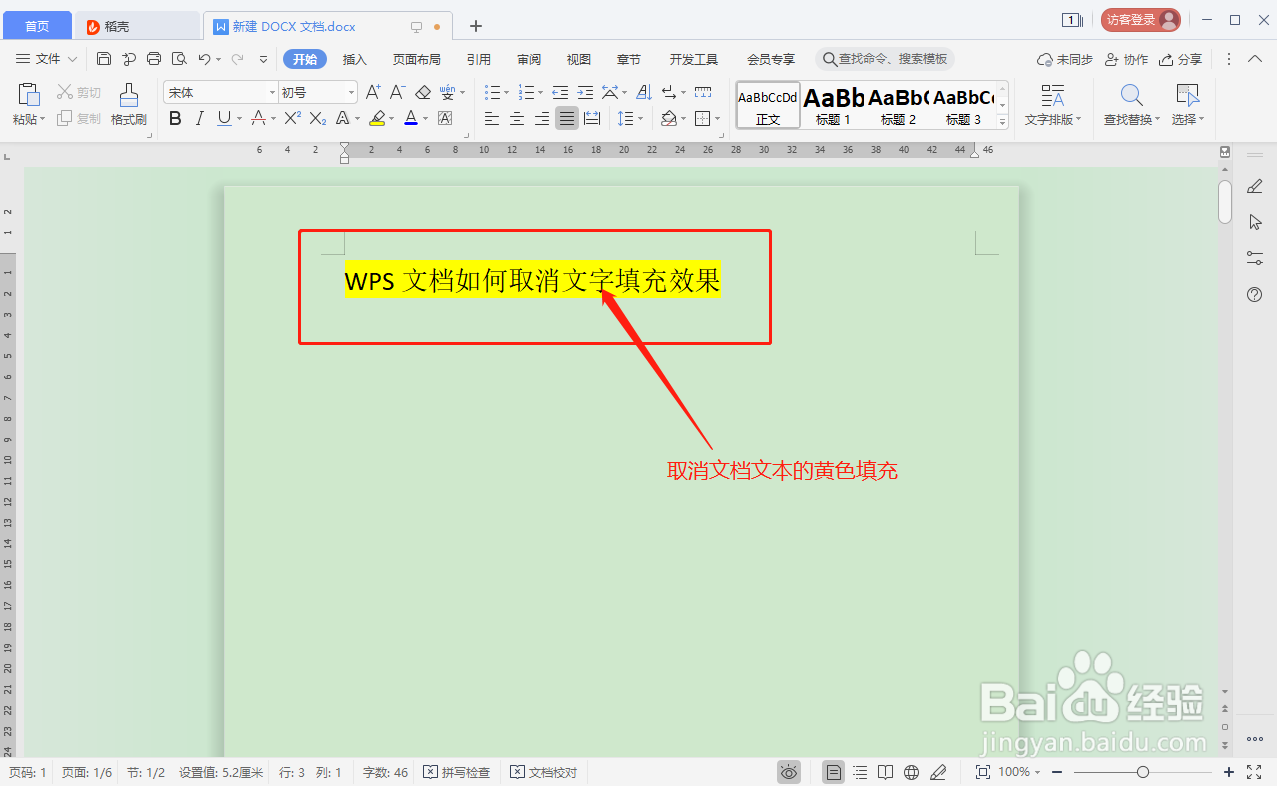The height and width of the screenshot is (786, 1277).
Task: Toggle Bold formatting
Action: coord(175,119)
